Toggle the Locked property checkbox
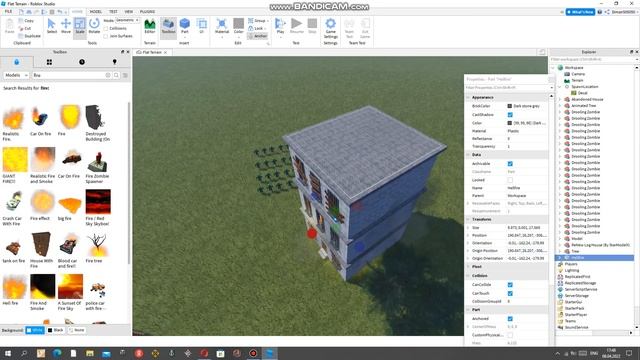 [510, 180]
